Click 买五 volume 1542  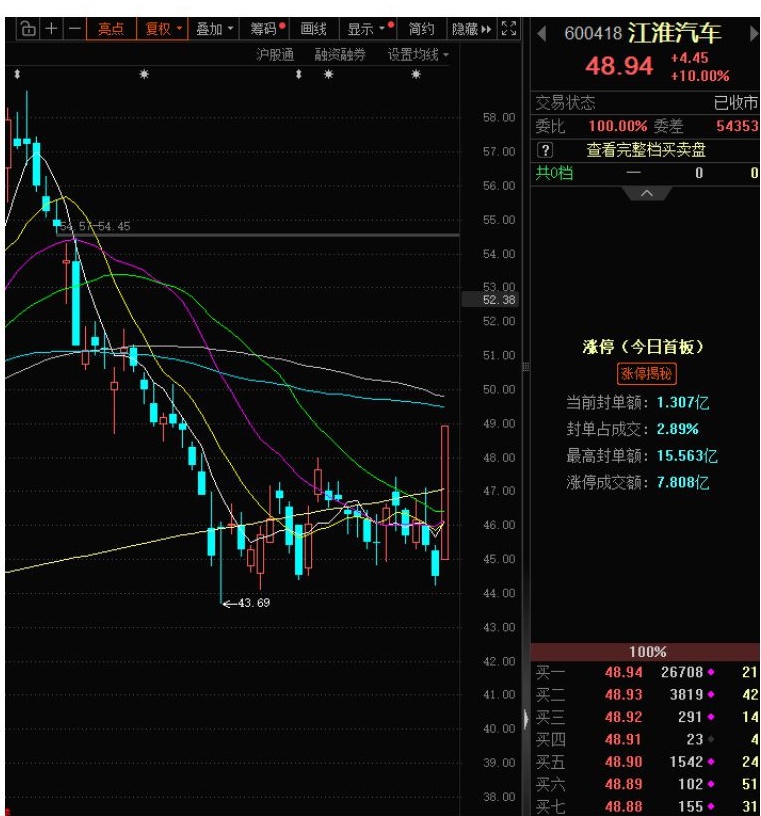(x=687, y=762)
